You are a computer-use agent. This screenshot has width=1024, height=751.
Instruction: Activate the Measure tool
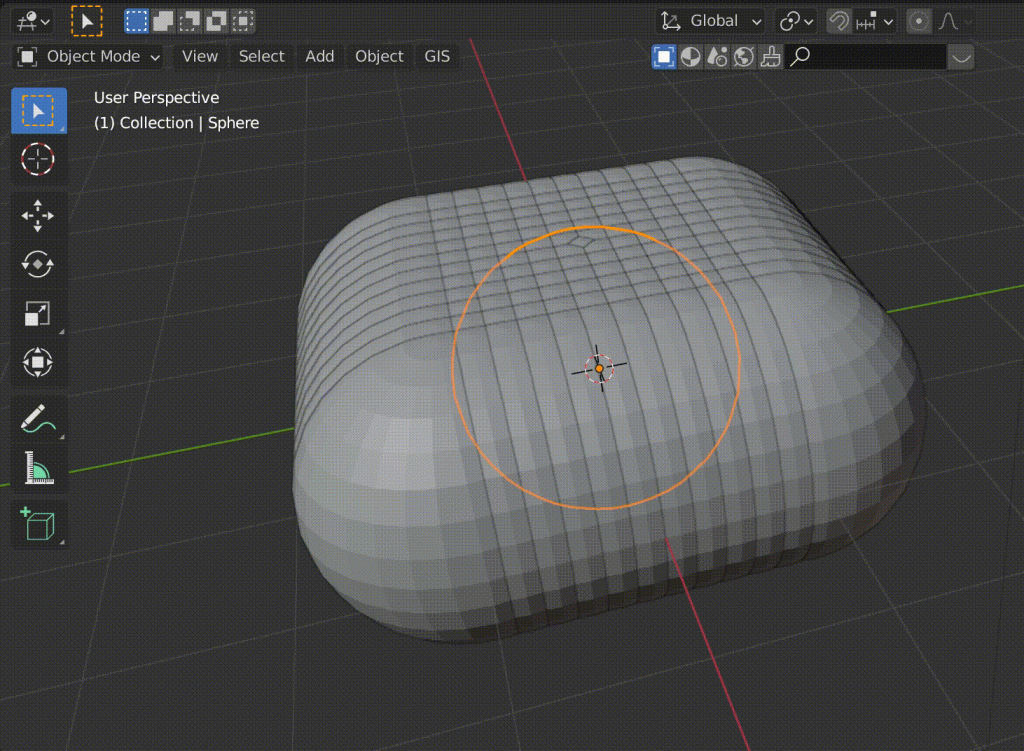[38, 466]
